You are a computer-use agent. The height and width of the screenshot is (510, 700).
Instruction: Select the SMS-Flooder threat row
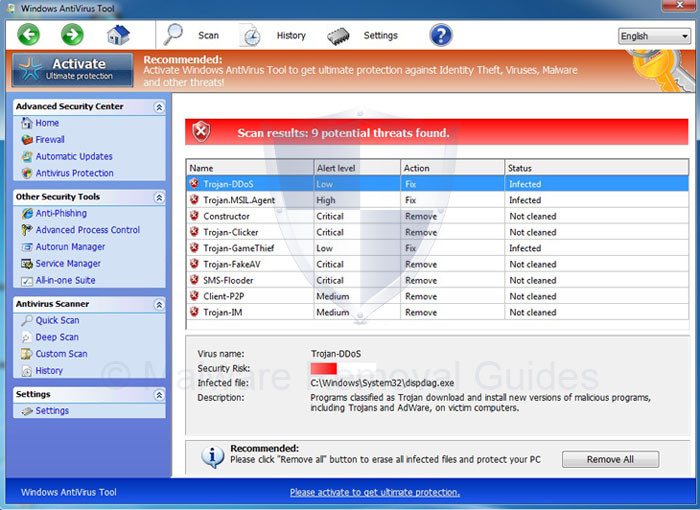point(438,280)
